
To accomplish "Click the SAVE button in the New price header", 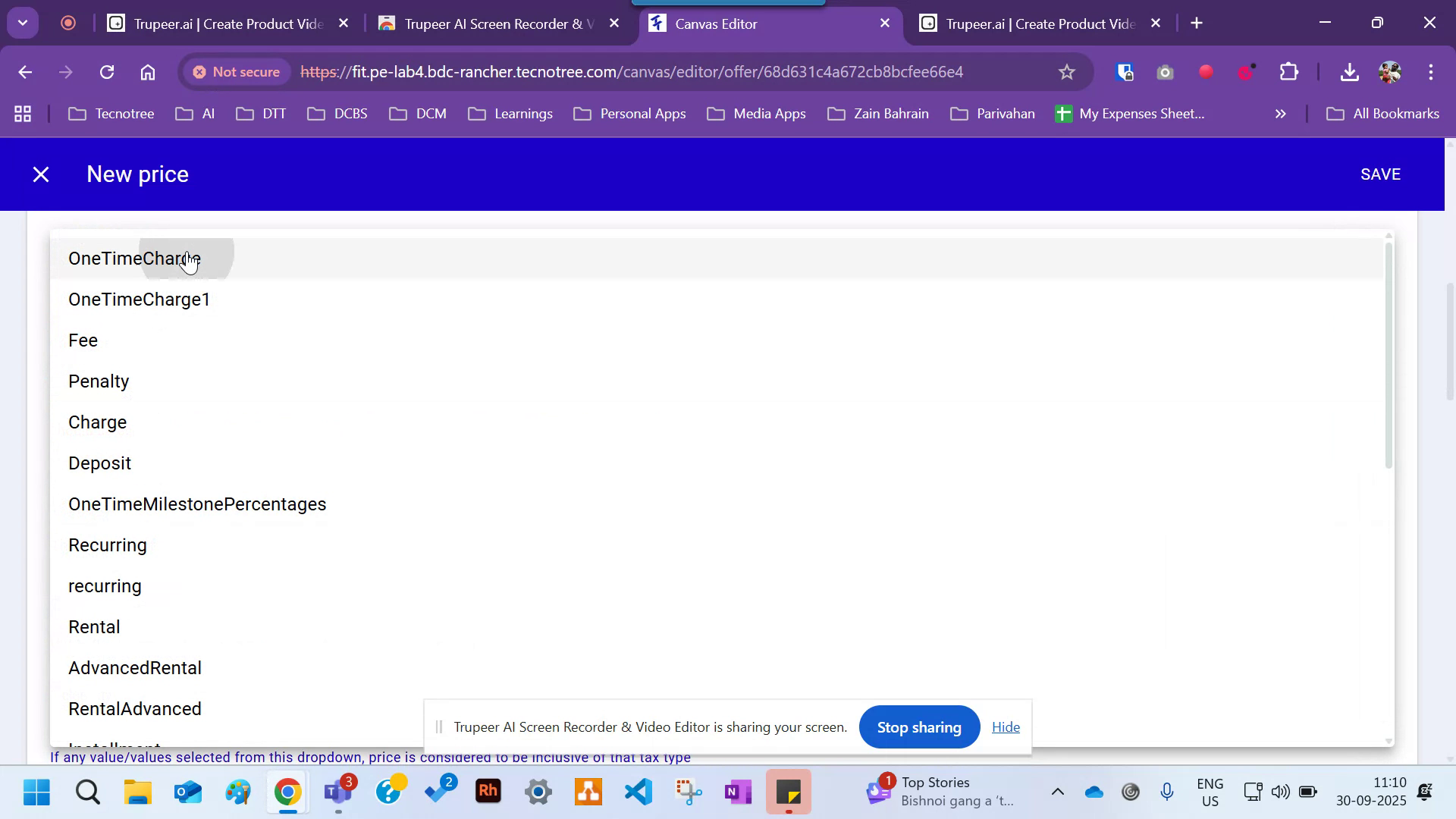I will point(1380,174).
